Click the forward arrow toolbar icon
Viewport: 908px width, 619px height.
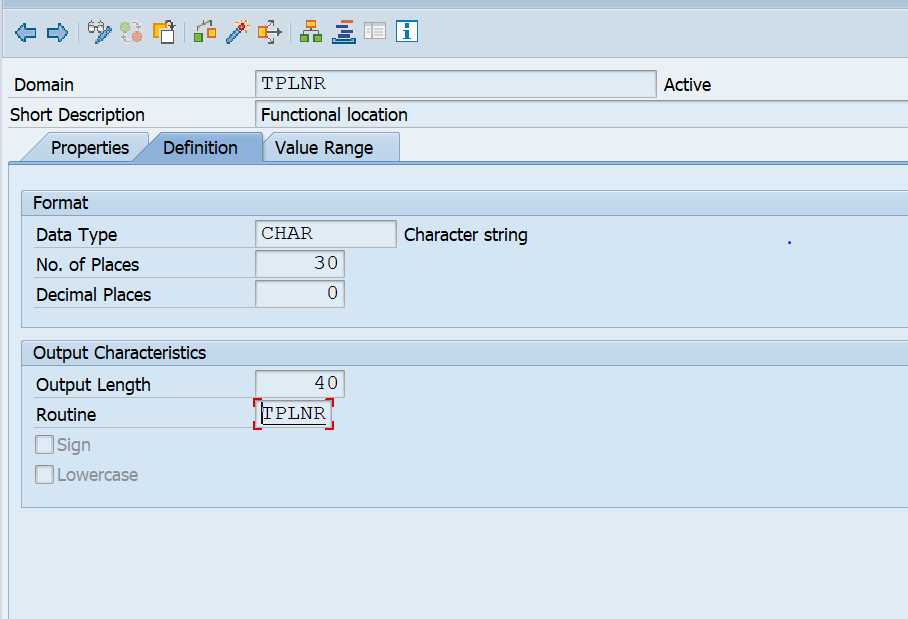click(x=57, y=32)
